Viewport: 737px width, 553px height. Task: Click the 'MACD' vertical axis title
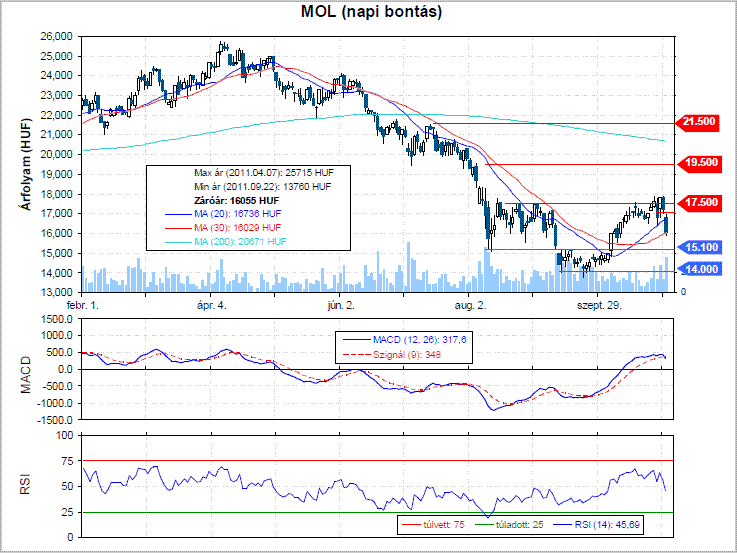point(25,374)
